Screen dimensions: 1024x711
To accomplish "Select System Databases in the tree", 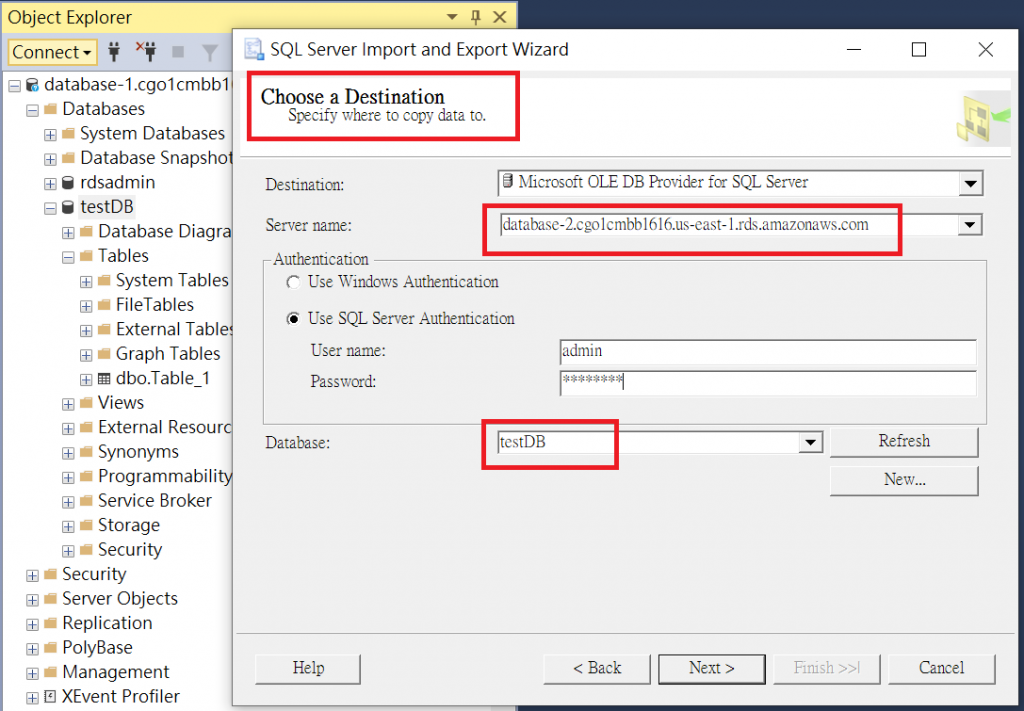I will tap(152, 134).
